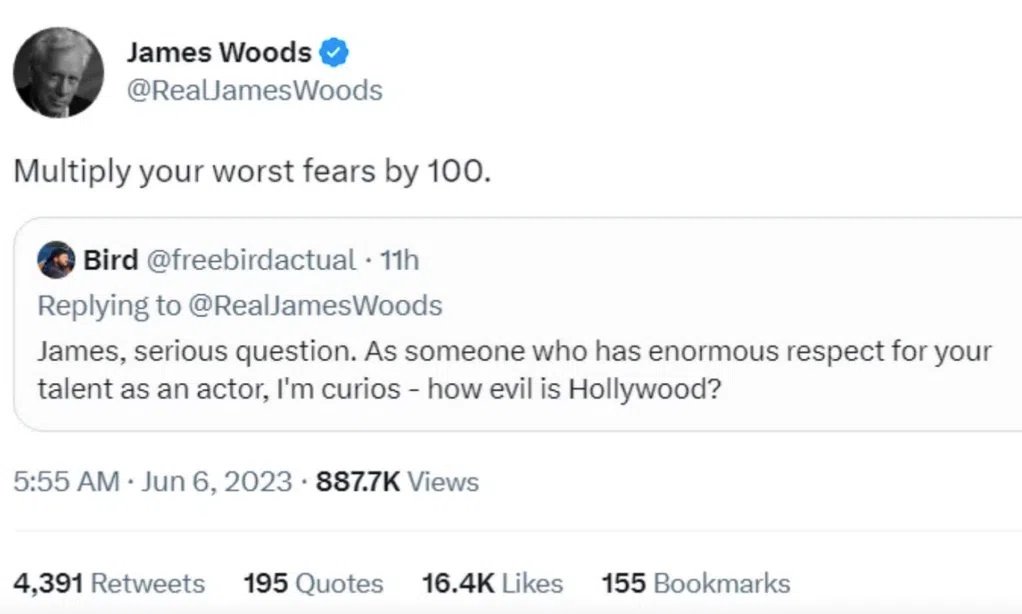Click the Jun 6, 2023 date
The width and height of the screenshot is (1022, 614).
216,482
